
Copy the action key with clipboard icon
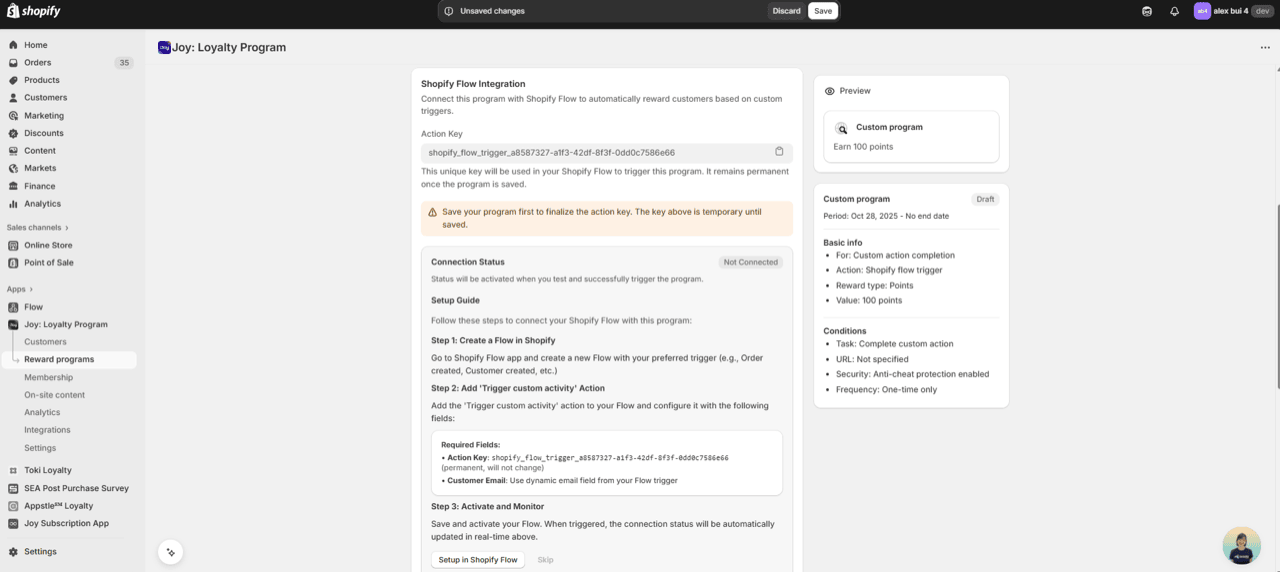(779, 152)
